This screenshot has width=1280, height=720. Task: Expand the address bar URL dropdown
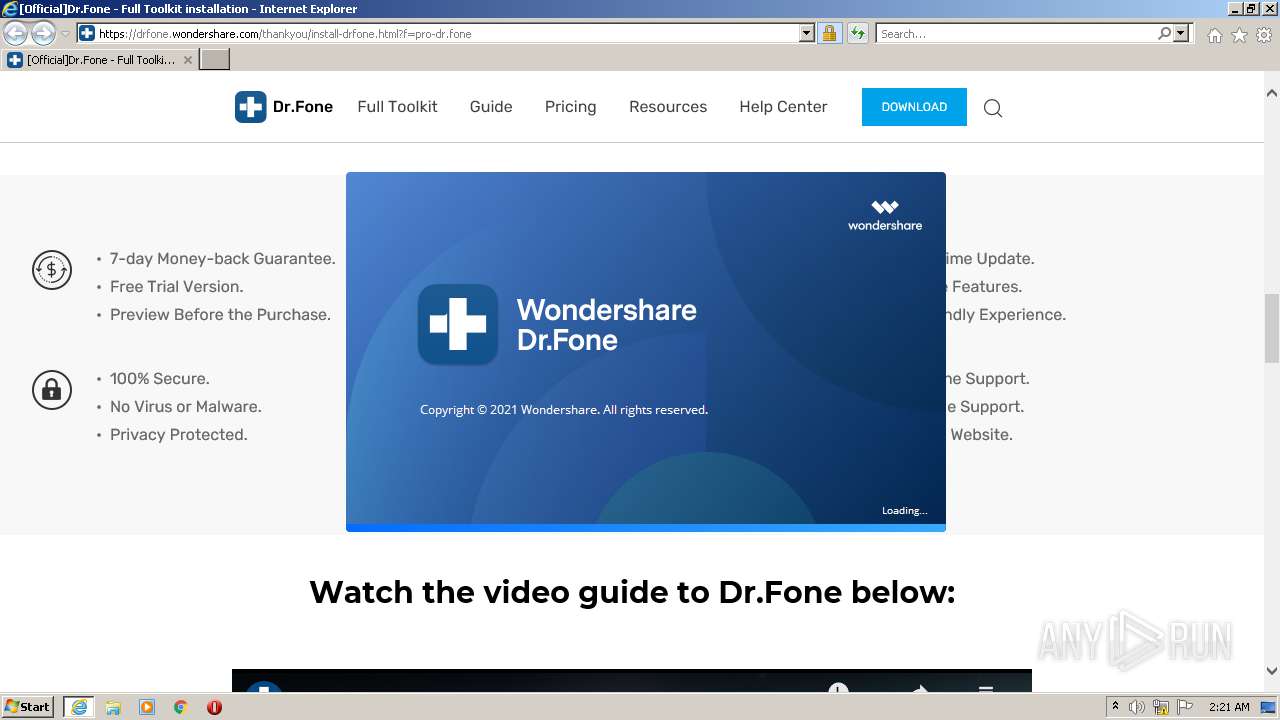coord(807,33)
